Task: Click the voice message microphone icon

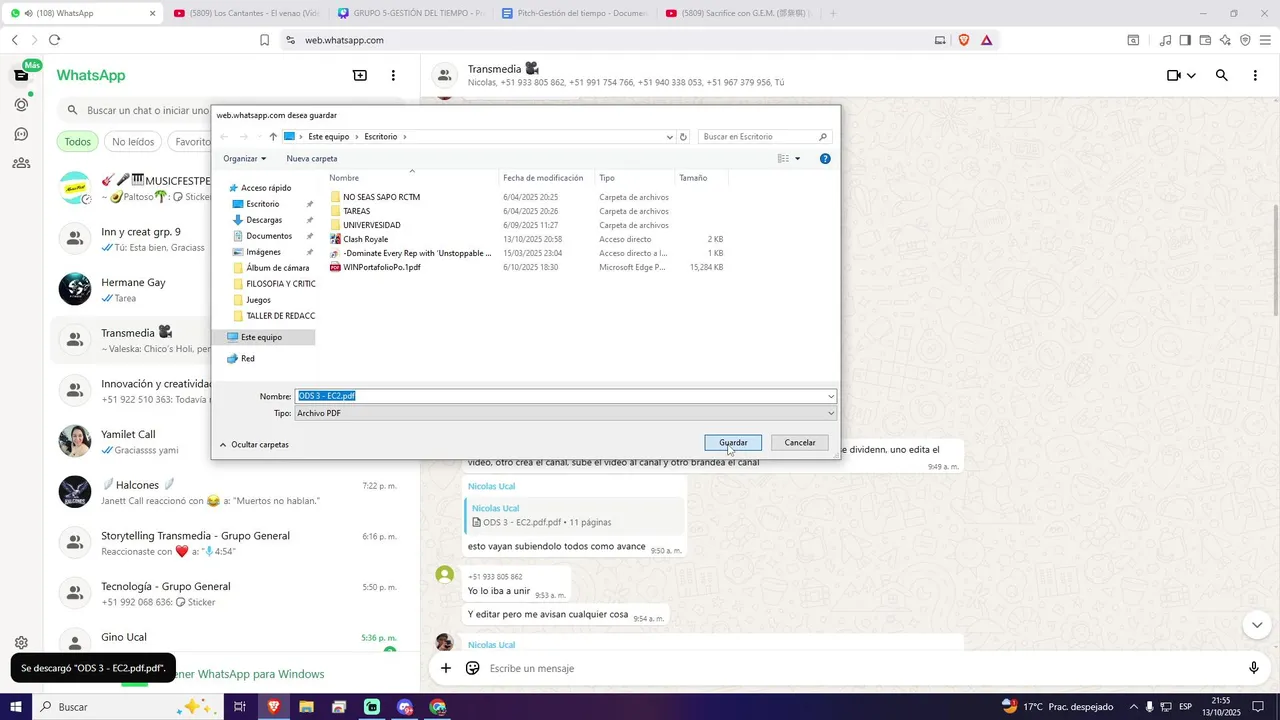Action: point(1253,668)
